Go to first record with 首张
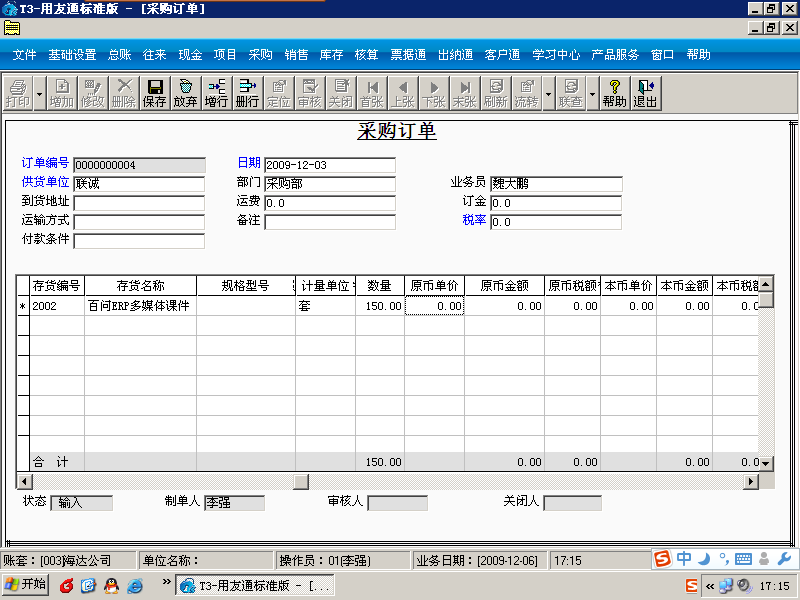 click(372, 93)
